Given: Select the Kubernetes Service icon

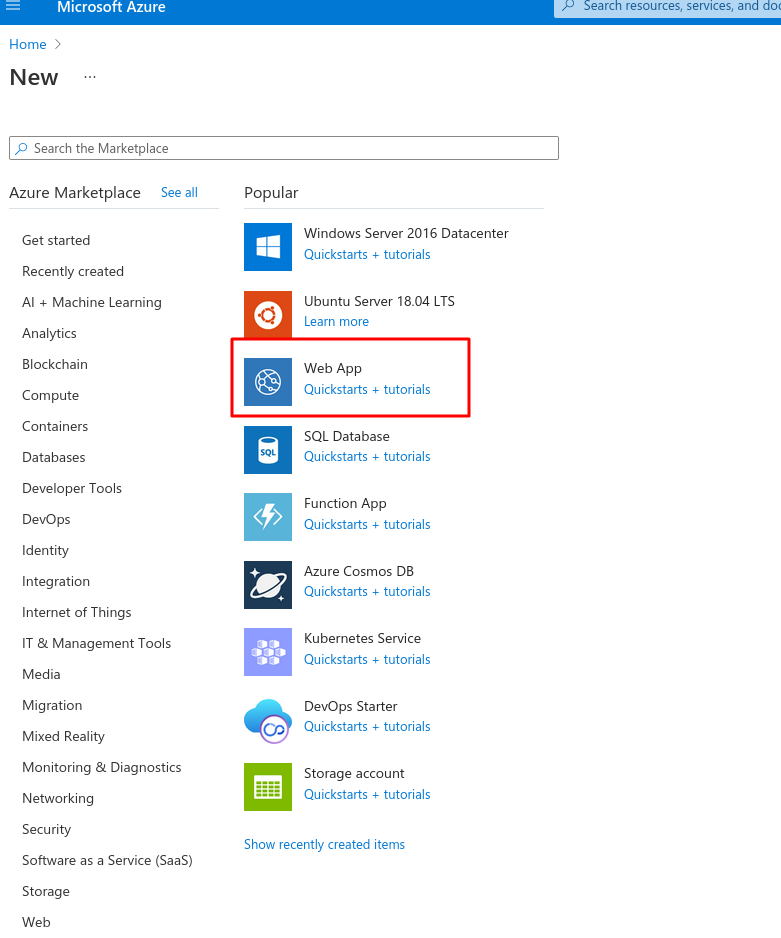Looking at the screenshot, I should (x=268, y=652).
